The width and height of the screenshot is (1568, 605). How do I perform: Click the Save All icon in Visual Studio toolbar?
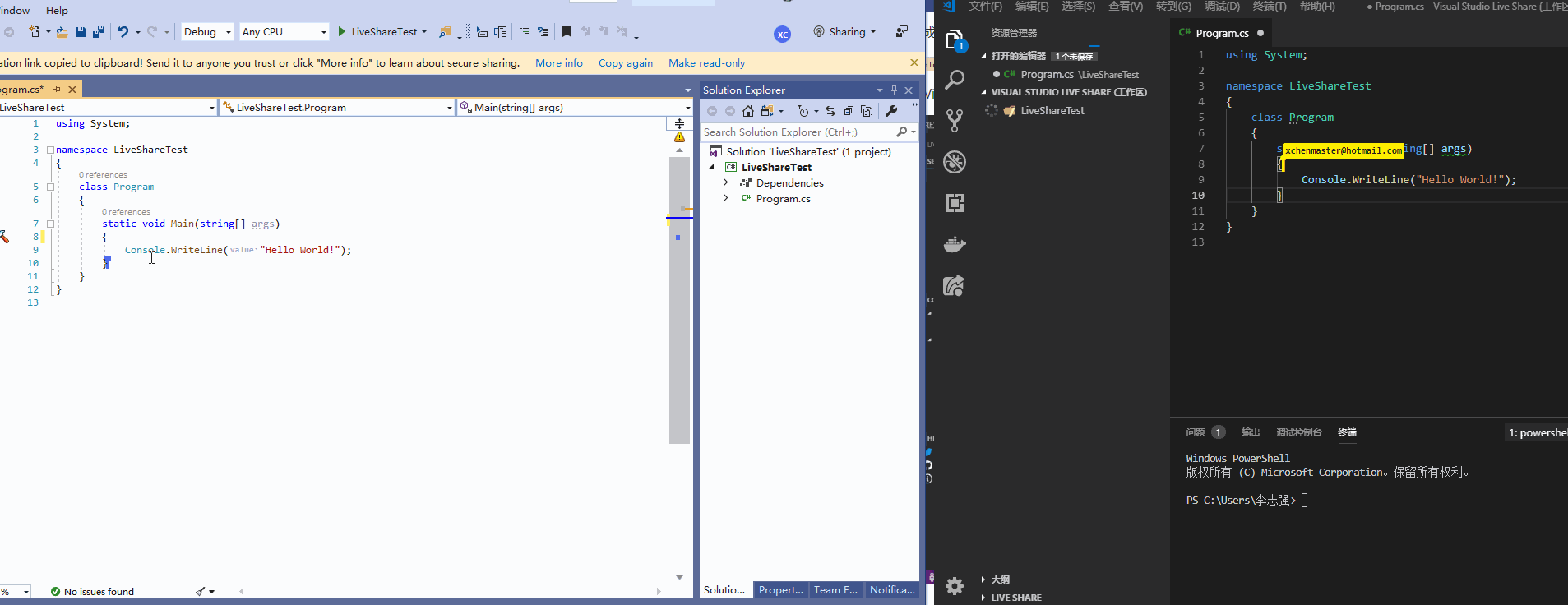[99, 32]
